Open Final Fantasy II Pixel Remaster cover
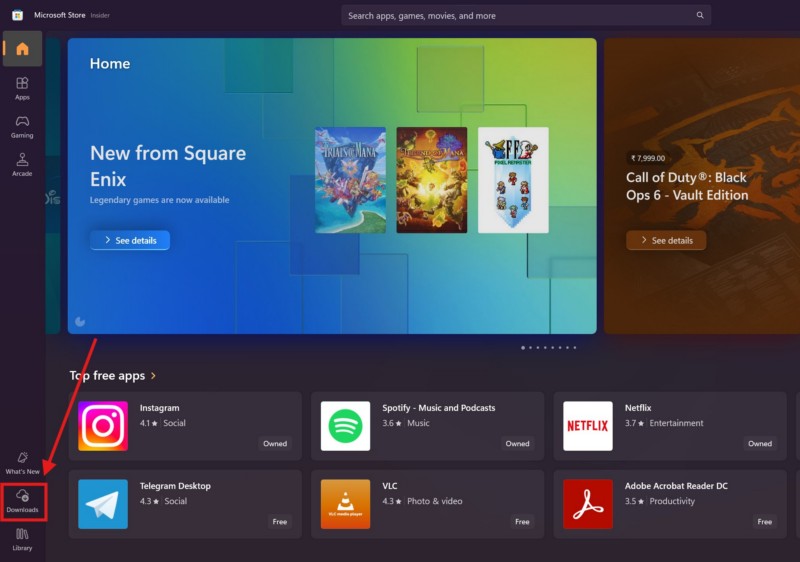Viewport: 800px width, 562px height. (513, 180)
